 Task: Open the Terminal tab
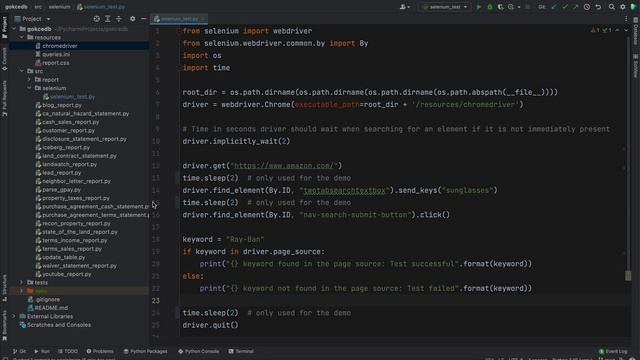tap(241, 351)
